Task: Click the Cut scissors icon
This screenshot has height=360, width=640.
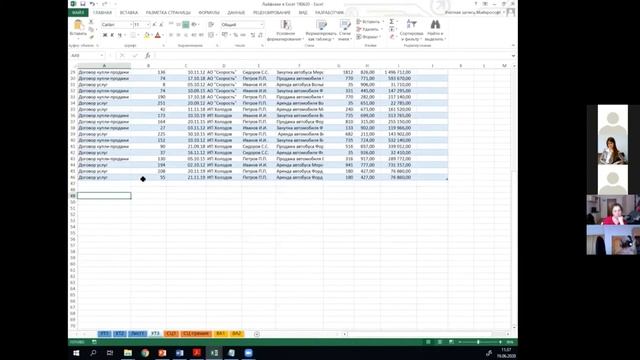Action: tap(91, 22)
